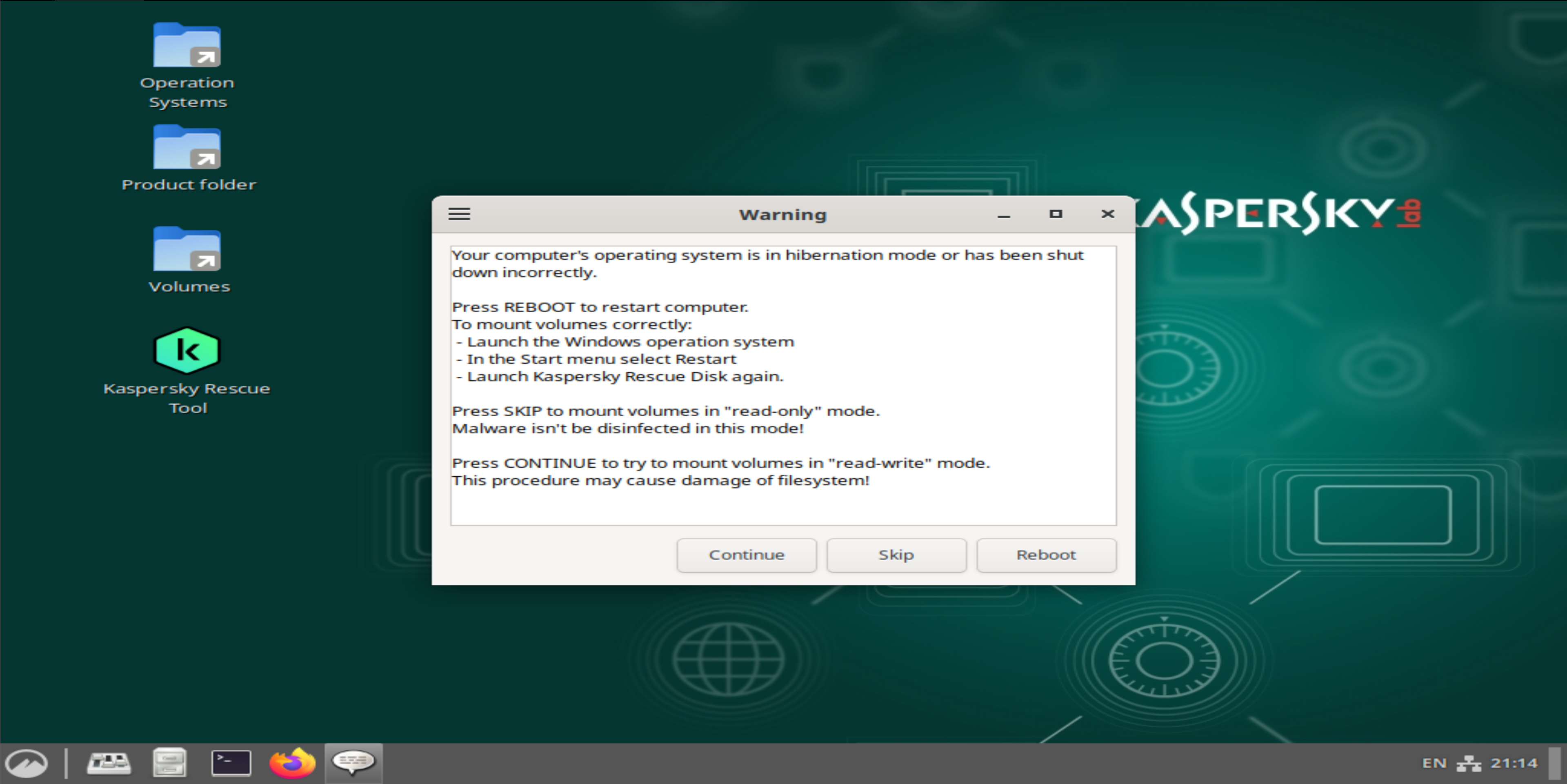Close the Warning dialog
1567x784 pixels.
click(1108, 214)
